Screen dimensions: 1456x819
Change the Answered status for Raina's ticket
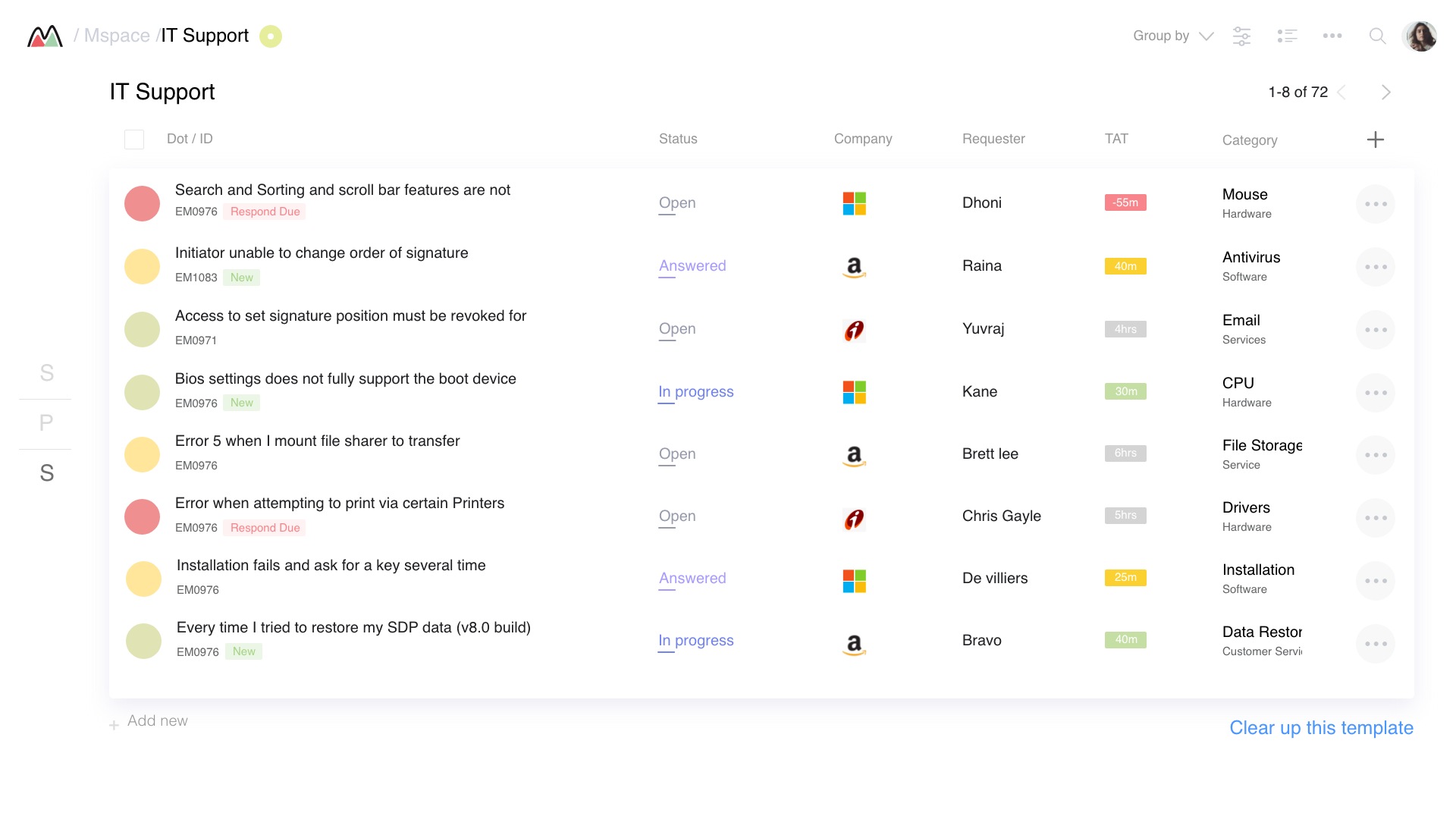tap(692, 266)
